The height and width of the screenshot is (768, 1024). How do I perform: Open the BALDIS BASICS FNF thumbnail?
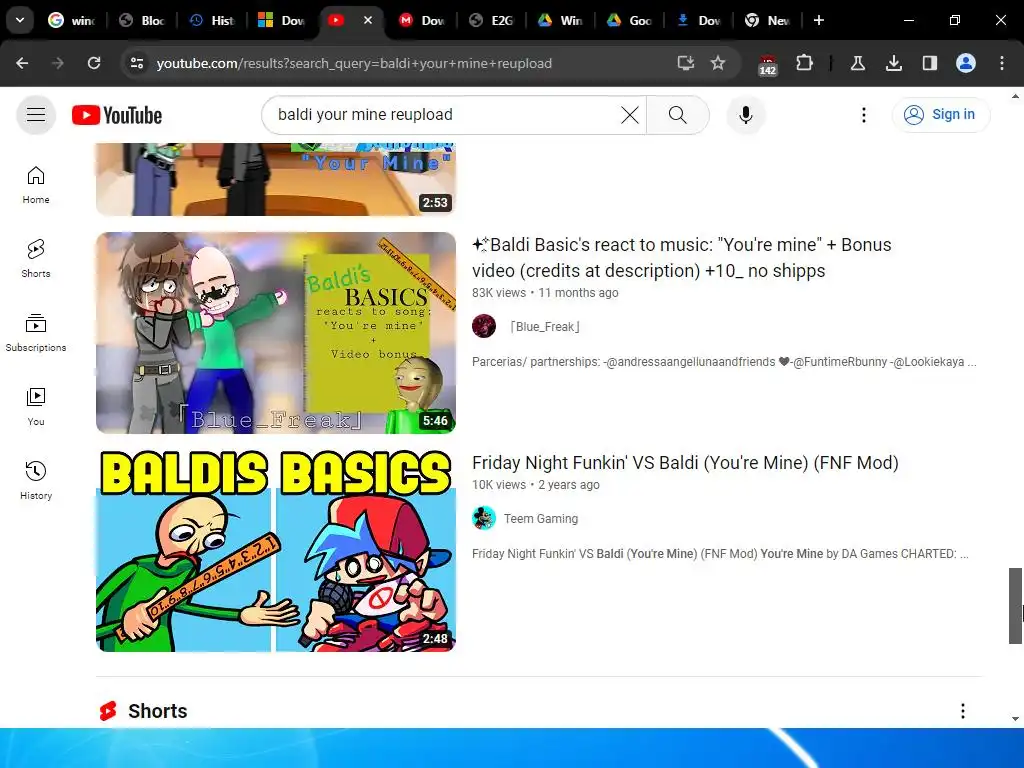coord(276,551)
